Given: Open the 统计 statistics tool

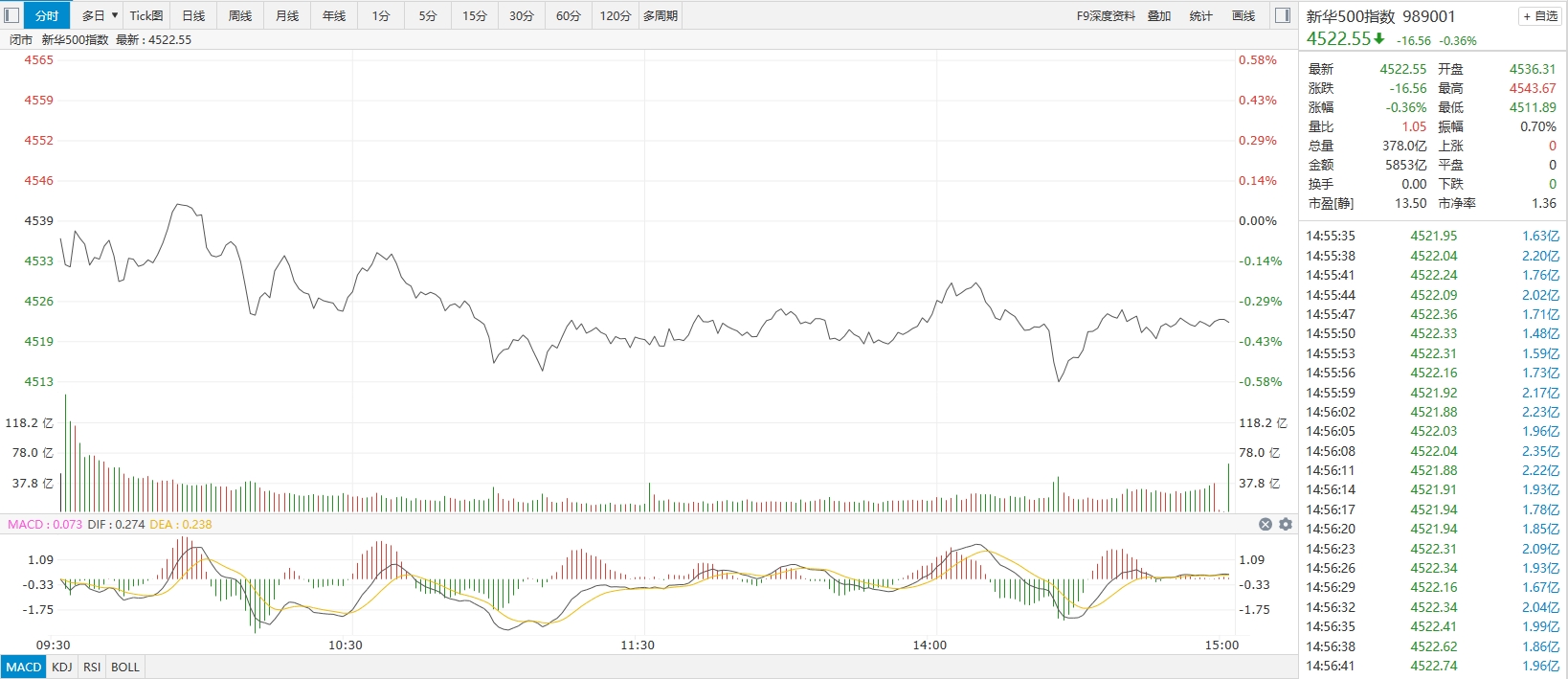Looking at the screenshot, I should (1200, 15).
